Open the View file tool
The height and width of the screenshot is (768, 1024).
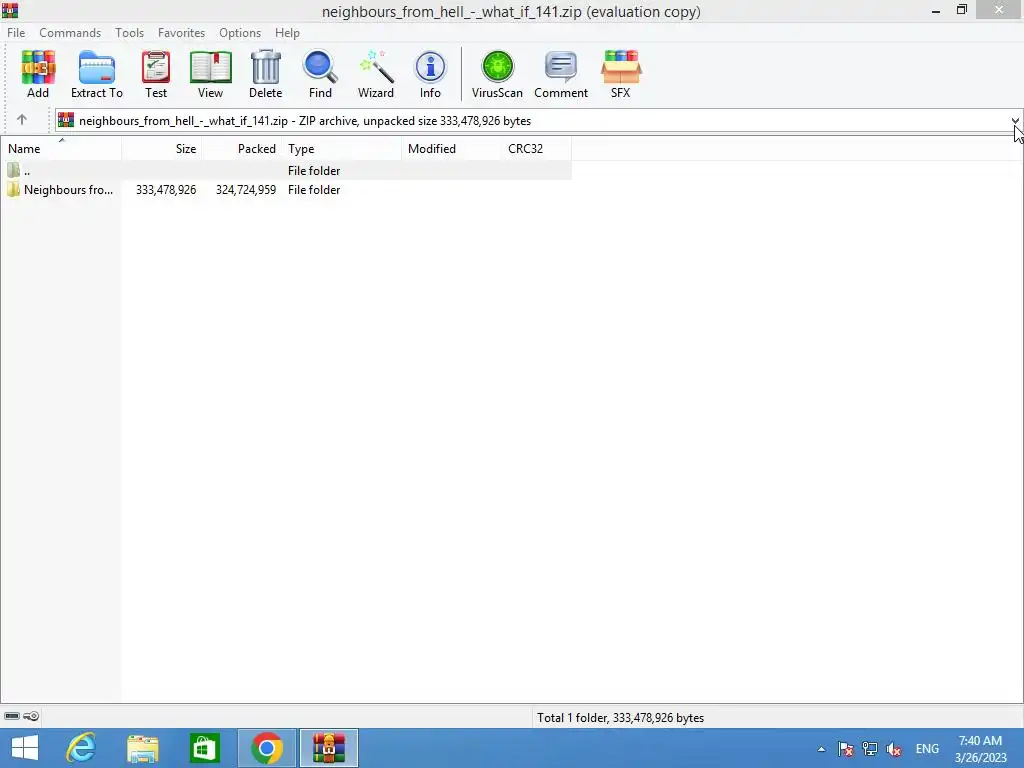click(210, 74)
